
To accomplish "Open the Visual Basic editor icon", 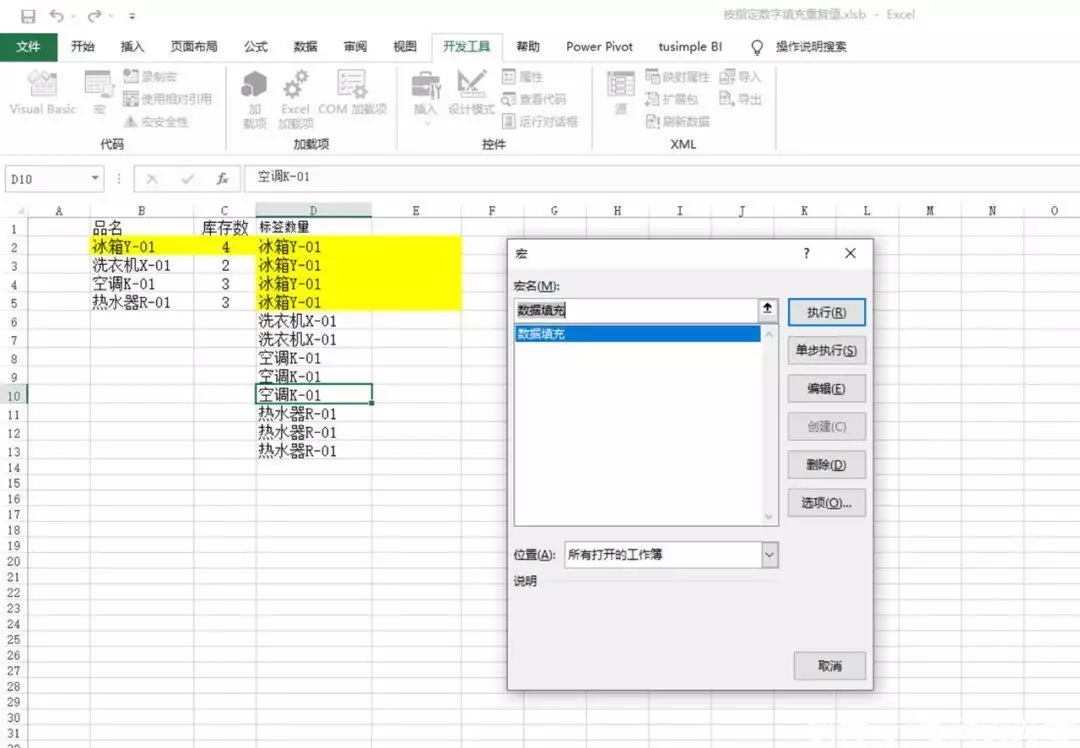I will coord(43,92).
